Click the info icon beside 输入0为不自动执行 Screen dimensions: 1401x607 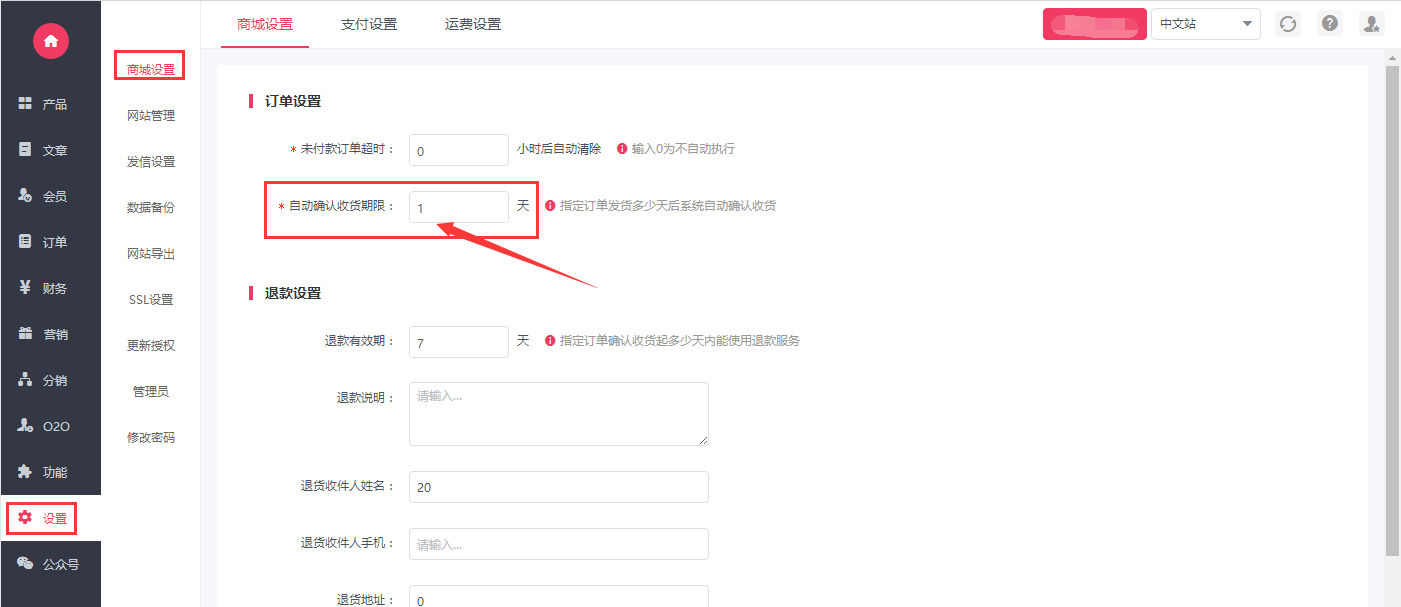[x=622, y=148]
